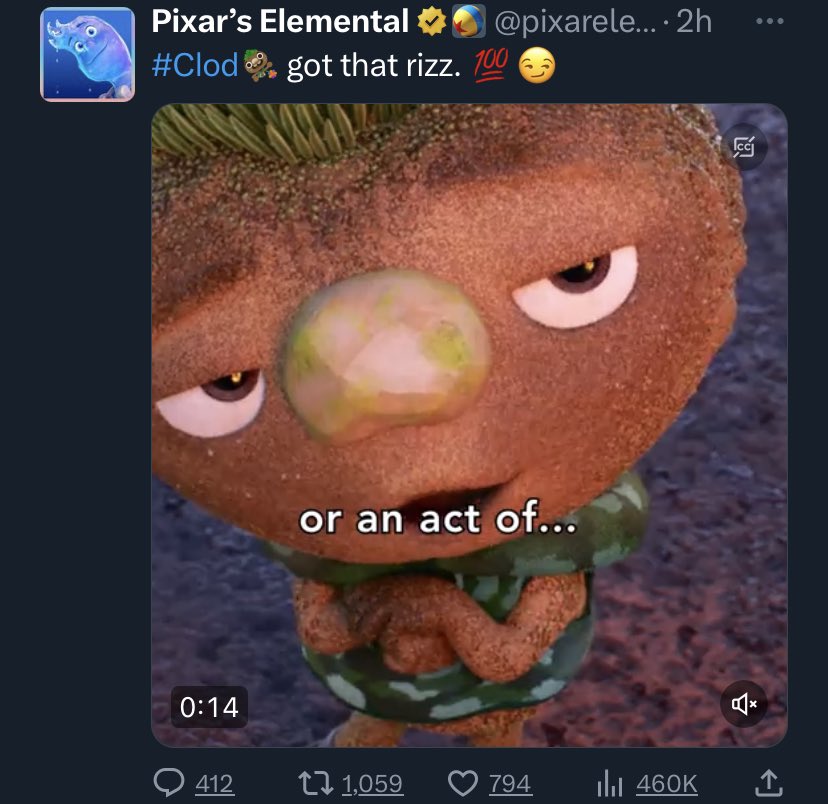
Task: Play the Clod video clip
Action: coord(469,425)
